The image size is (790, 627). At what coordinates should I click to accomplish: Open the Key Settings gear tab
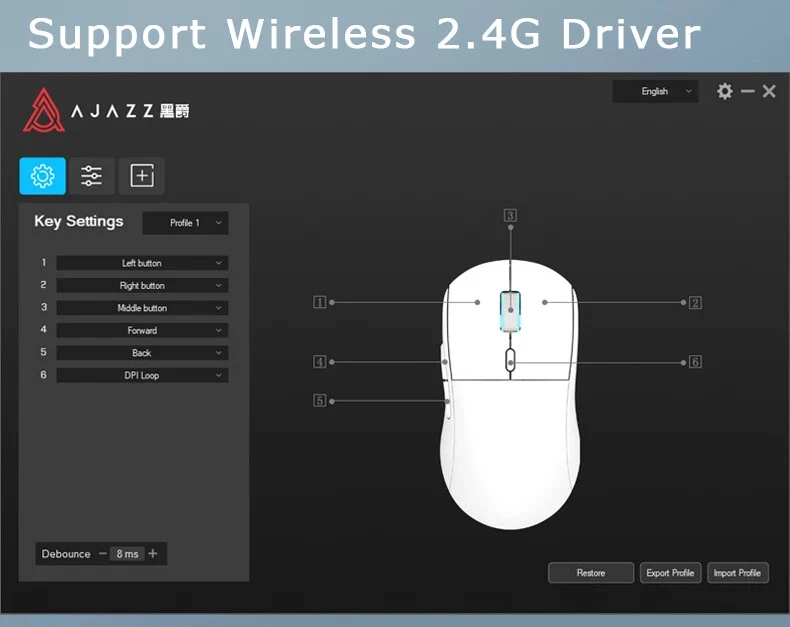coord(42,176)
